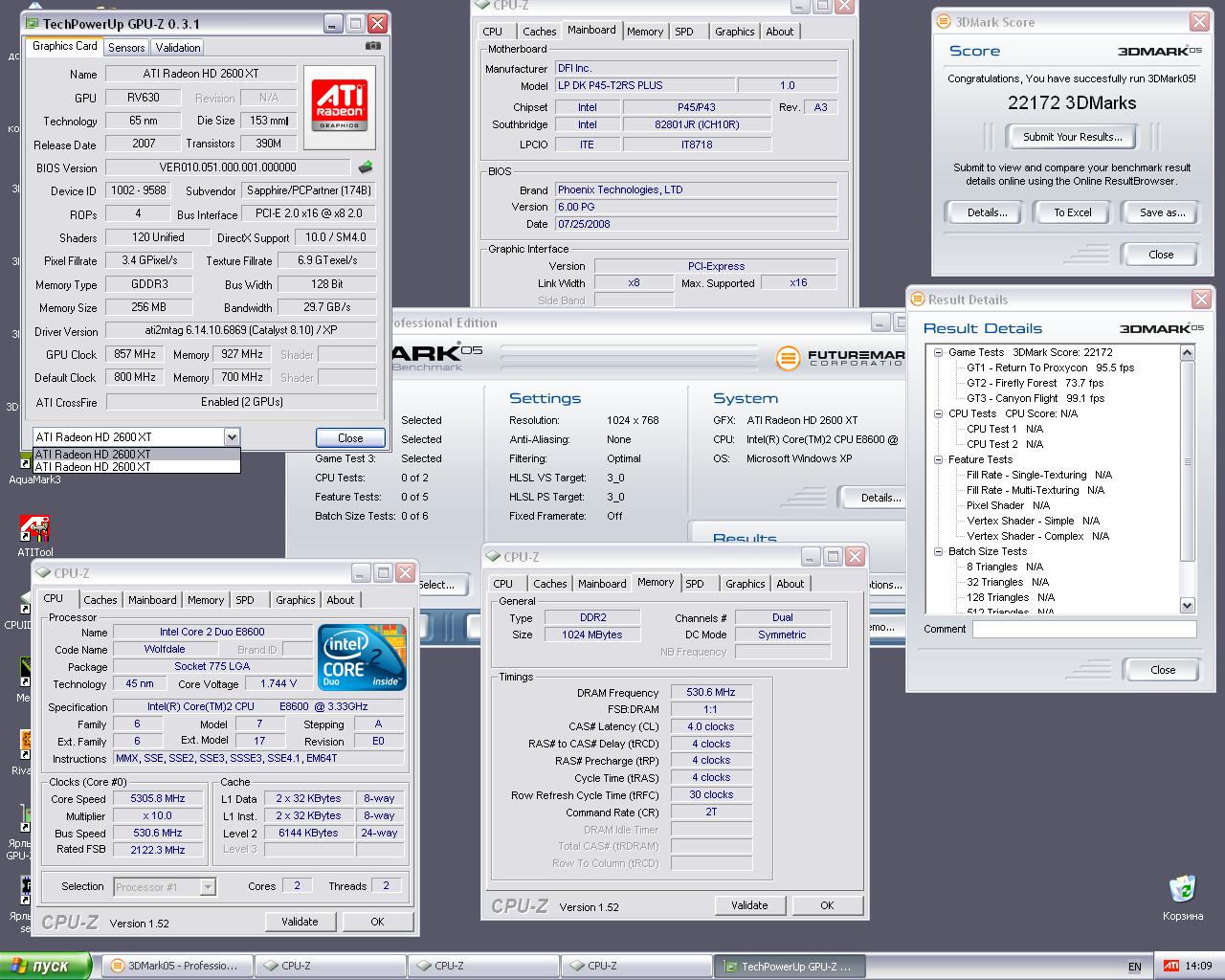Click the EN language indicator in taskbar
Viewport: 1225px width, 980px height.
click(x=1135, y=967)
